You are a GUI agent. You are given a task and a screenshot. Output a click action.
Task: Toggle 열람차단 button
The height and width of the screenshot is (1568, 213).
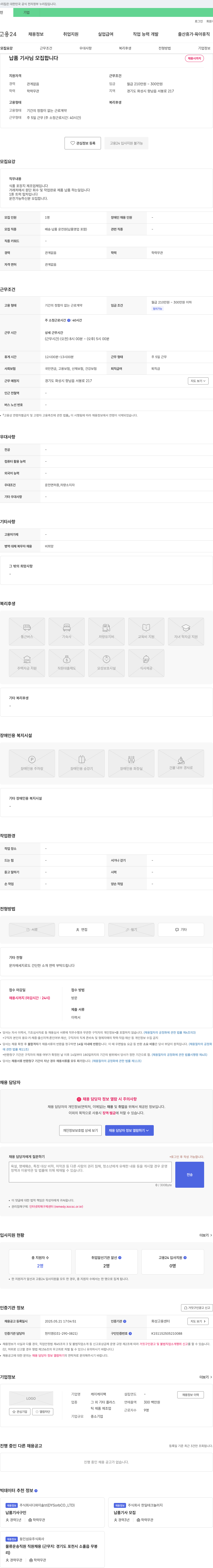tap(43, 1411)
